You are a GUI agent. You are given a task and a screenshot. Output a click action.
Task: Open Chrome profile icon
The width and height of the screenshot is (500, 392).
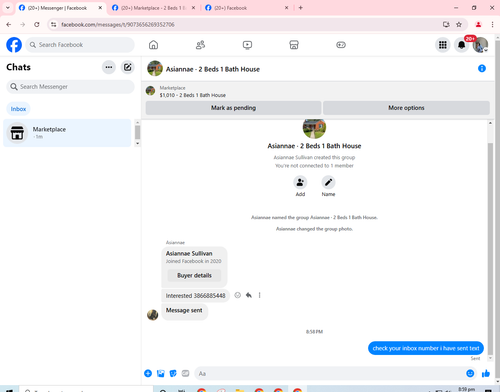[x=478, y=24]
